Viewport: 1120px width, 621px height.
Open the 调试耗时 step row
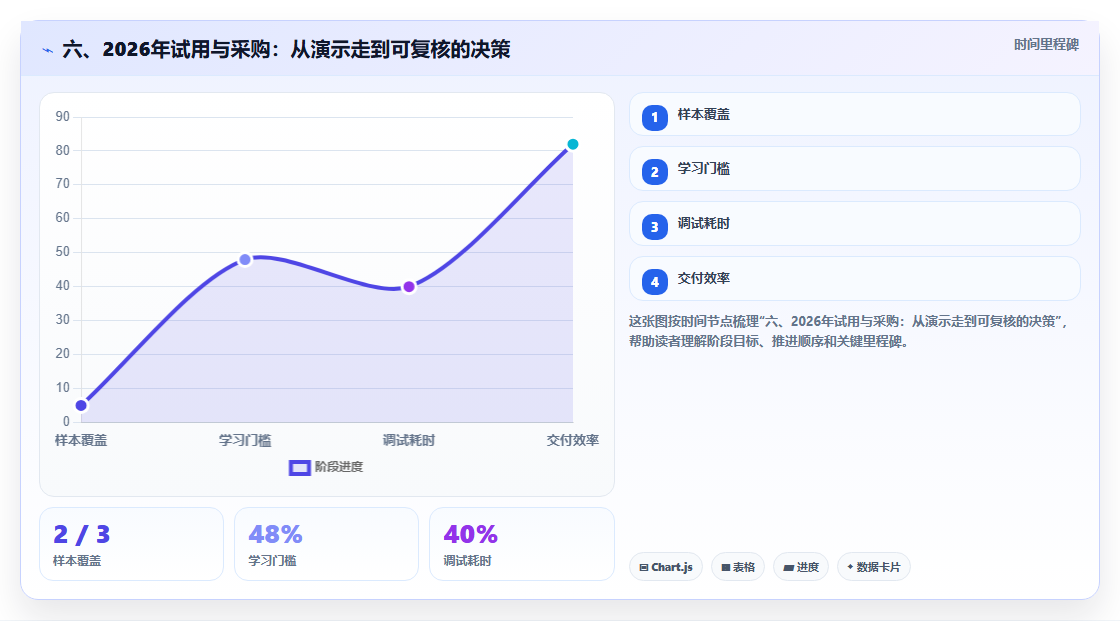coord(854,224)
